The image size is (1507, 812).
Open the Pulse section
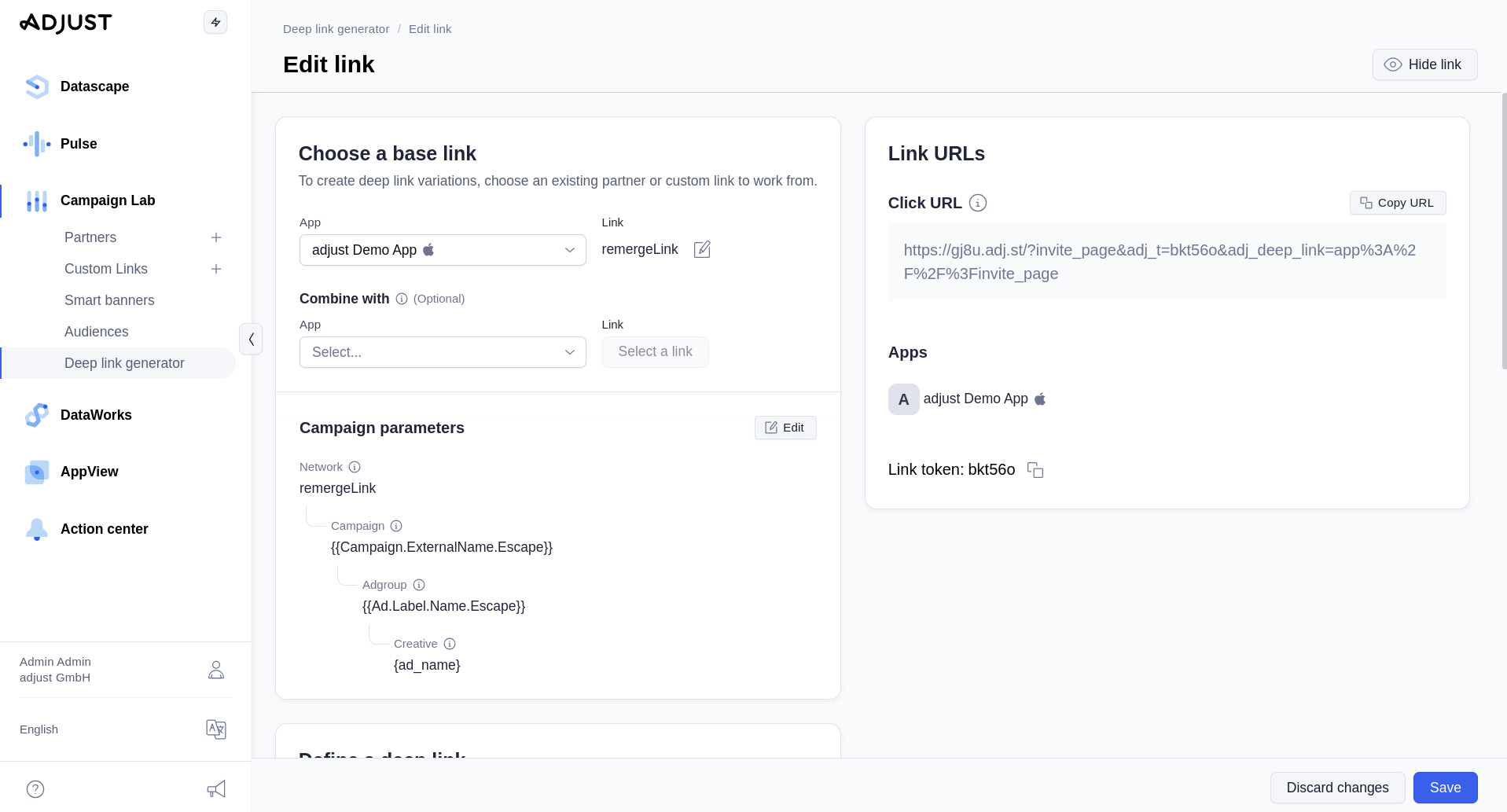79,144
